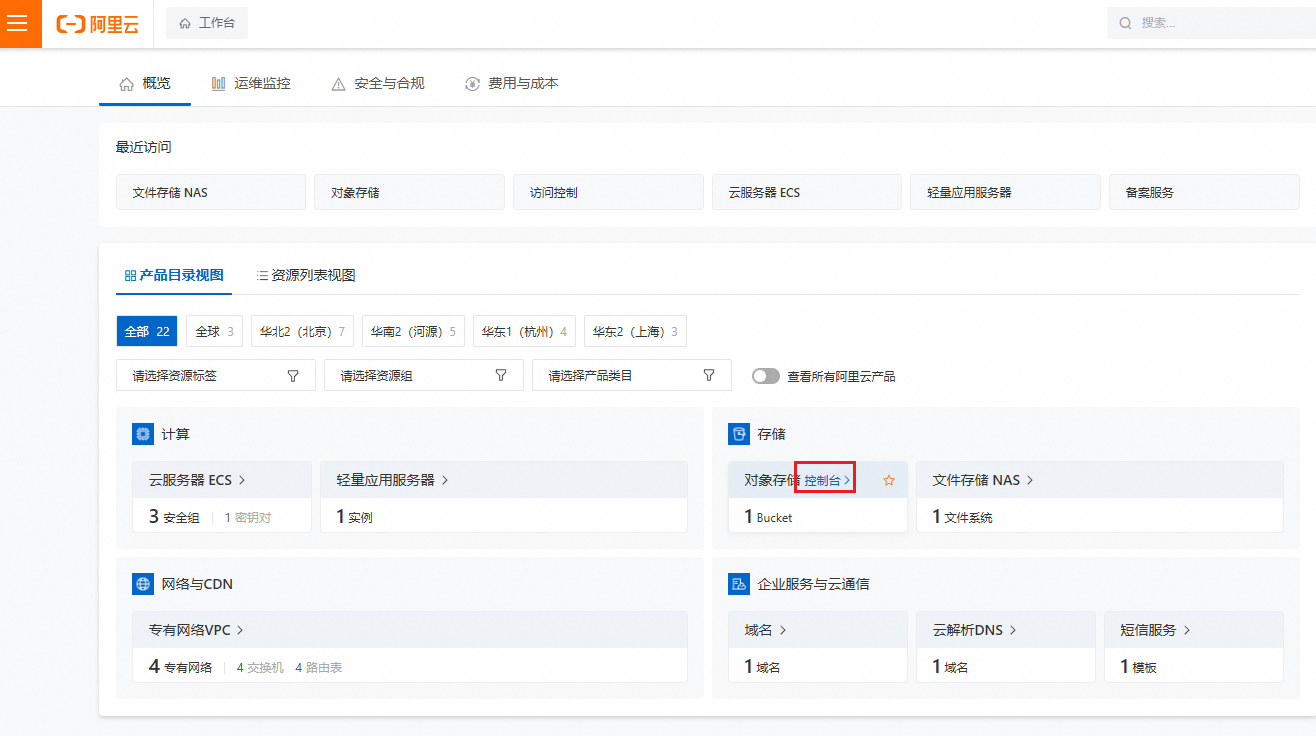Click the magnifier icon in the search box
Viewport: 1316px width, 736px height.
pyautogui.click(x=1125, y=23)
